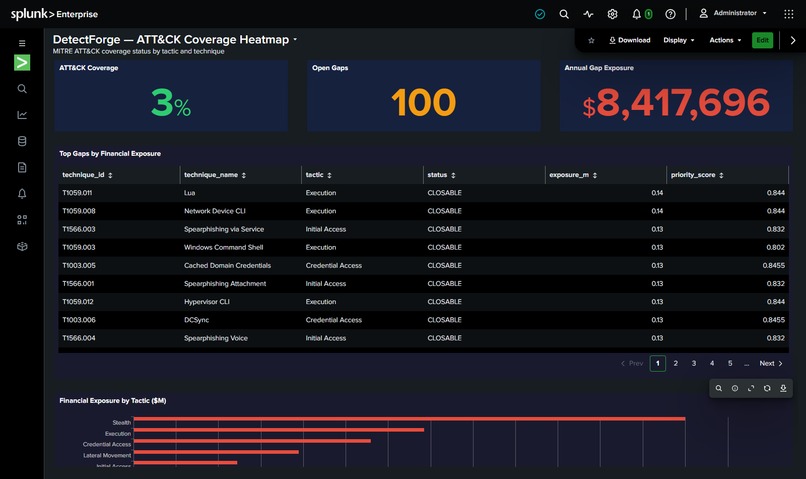Click the Download button
The width and height of the screenshot is (806, 479).
[630, 40]
